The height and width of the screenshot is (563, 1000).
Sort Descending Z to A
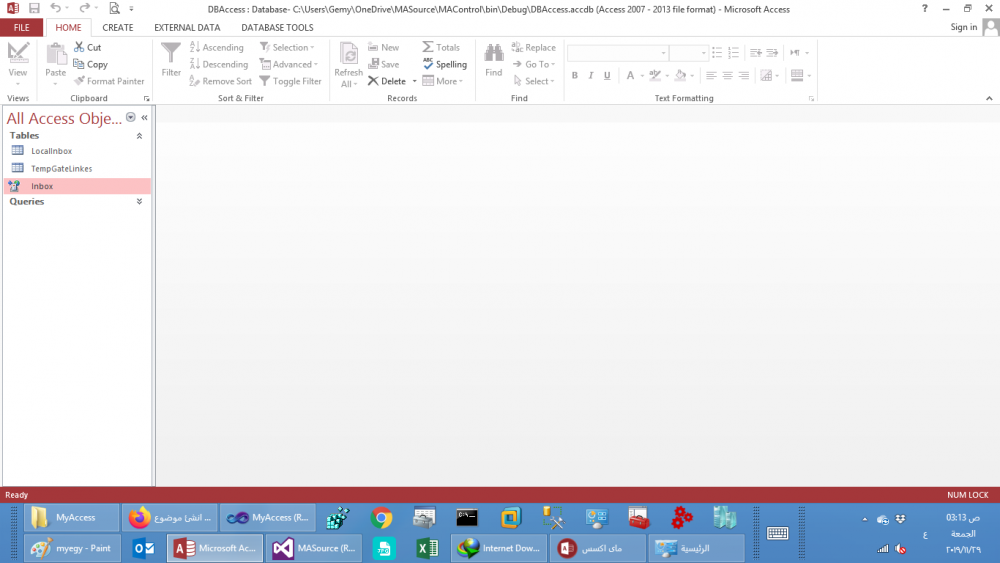(219, 64)
